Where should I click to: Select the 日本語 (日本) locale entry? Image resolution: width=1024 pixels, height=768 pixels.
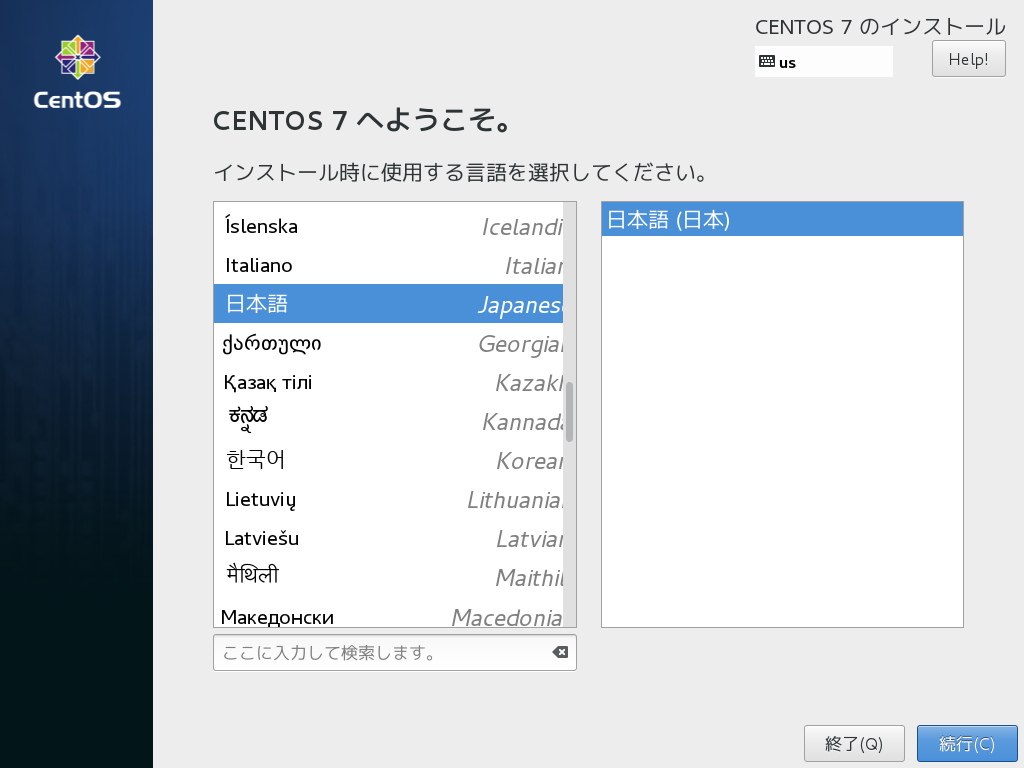click(x=782, y=219)
